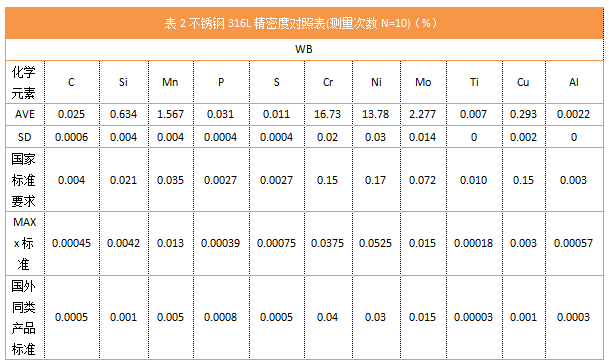Click national standard value 0.035
This screenshot has width=609, height=363.
click(x=170, y=180)
